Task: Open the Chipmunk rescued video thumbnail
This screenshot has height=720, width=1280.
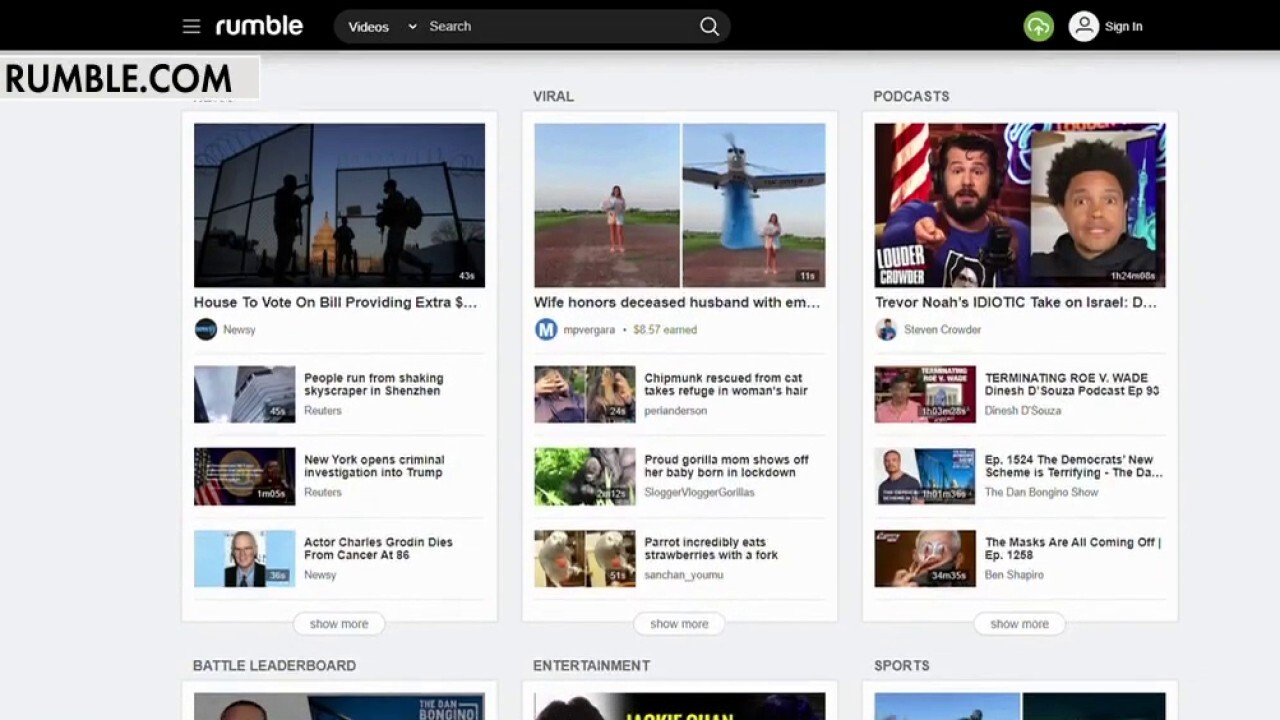Action: coord(584,394)
